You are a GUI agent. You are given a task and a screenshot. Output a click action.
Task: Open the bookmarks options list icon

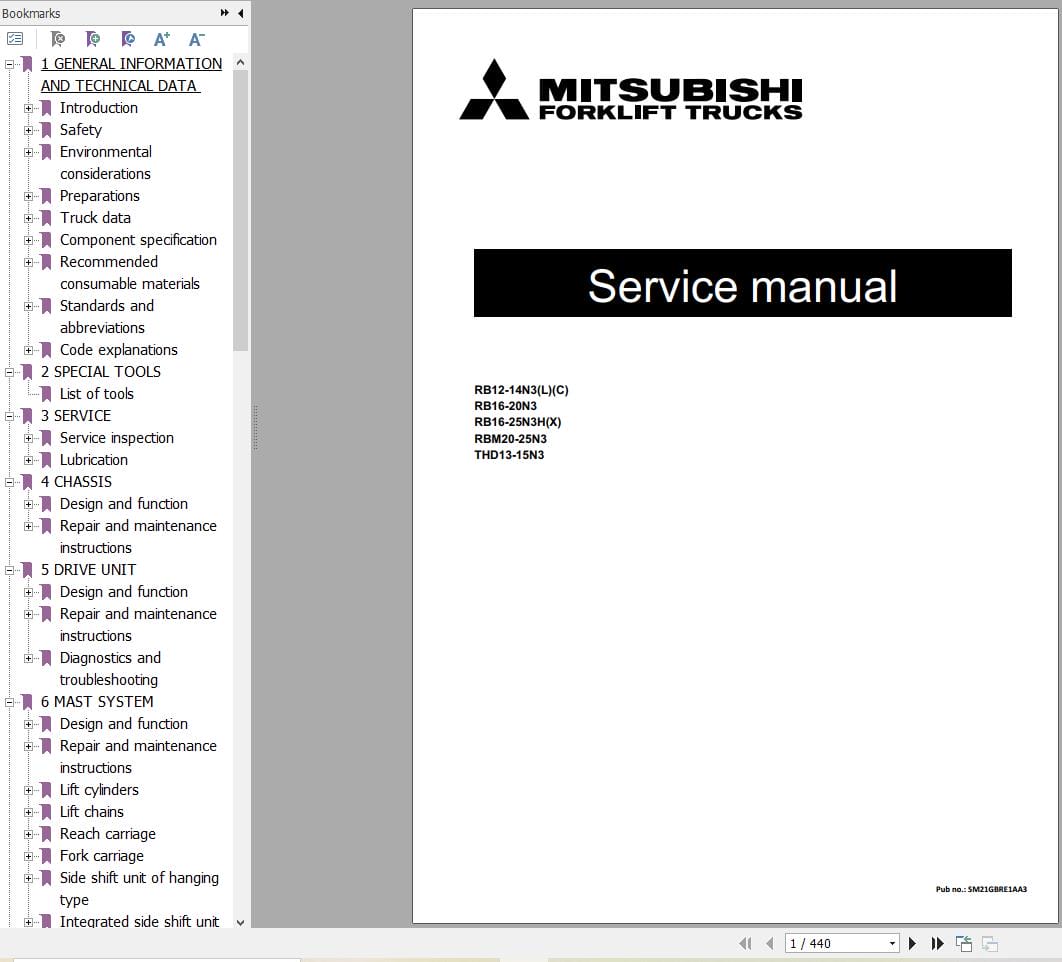pyautogui.click(x=15, y=39)
